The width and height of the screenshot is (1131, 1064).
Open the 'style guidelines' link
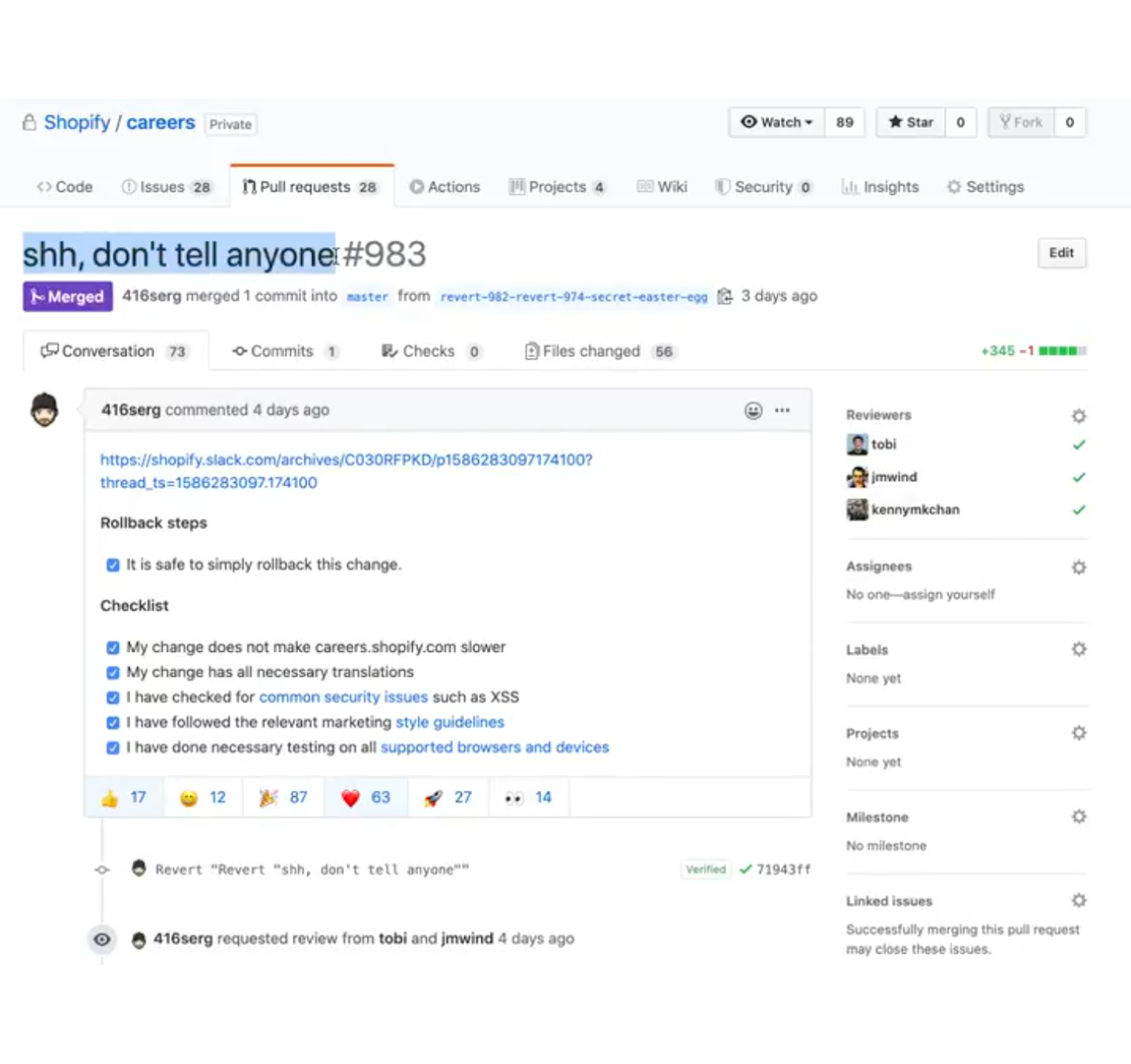[449, 722]
